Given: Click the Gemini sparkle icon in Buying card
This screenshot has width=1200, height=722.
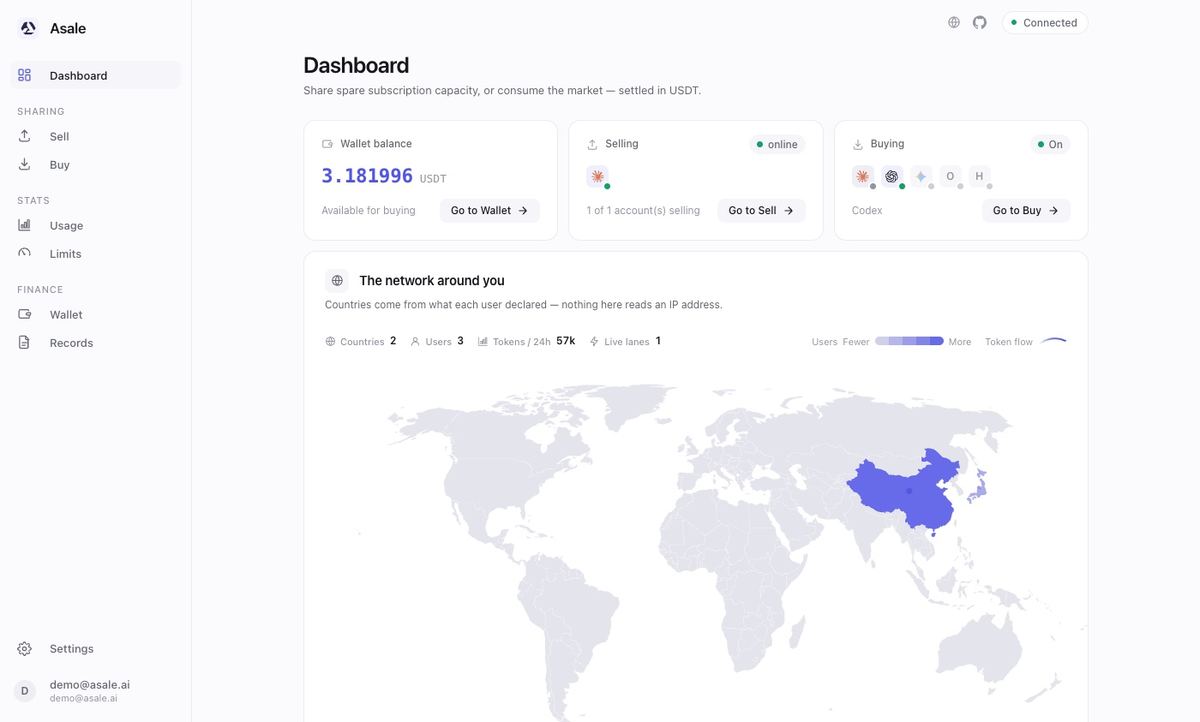Looking at the screenshot, I should coord(921,176).
